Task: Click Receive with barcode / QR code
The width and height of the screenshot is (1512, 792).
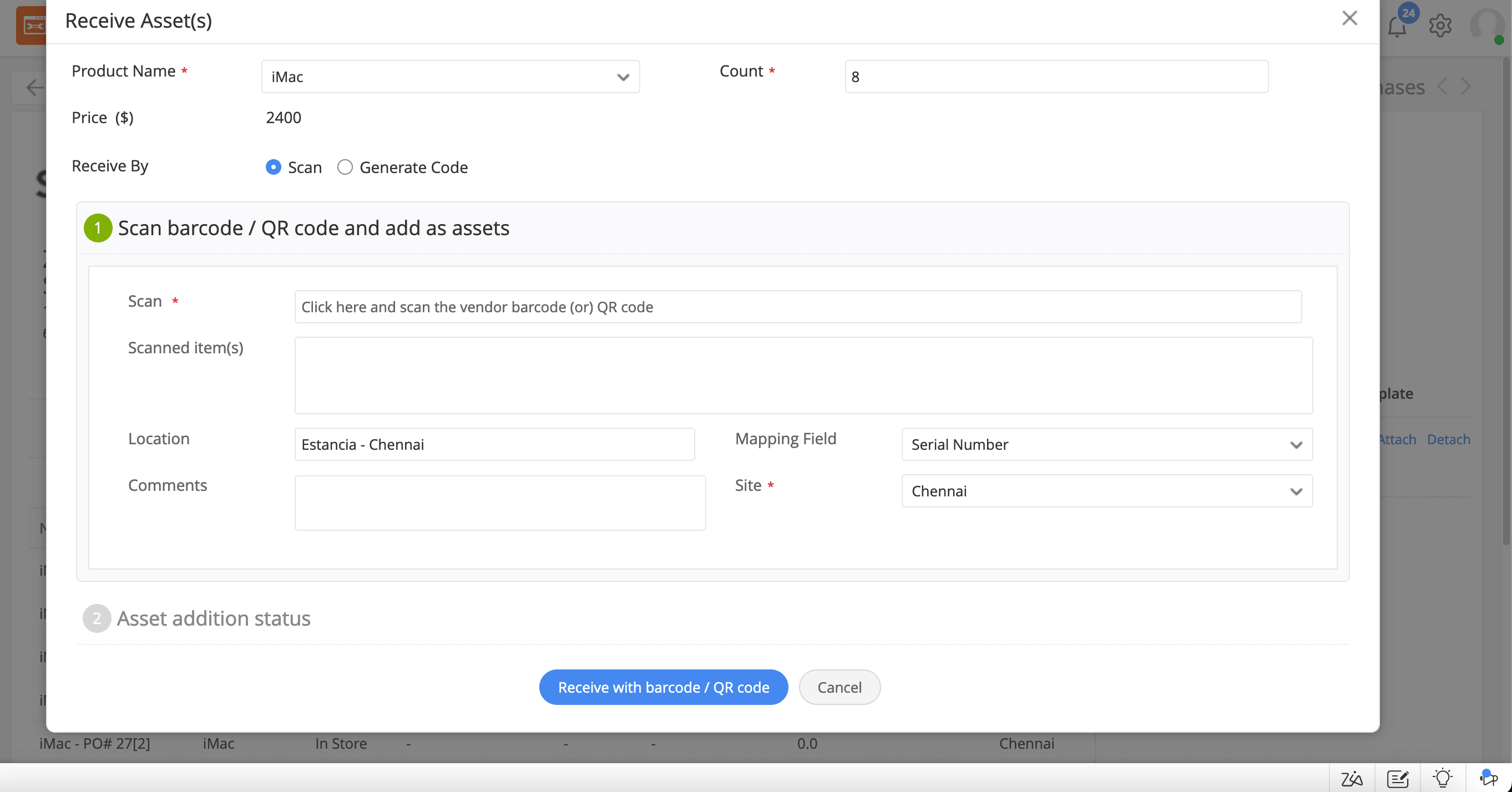Action: click(x=663, y=687)
